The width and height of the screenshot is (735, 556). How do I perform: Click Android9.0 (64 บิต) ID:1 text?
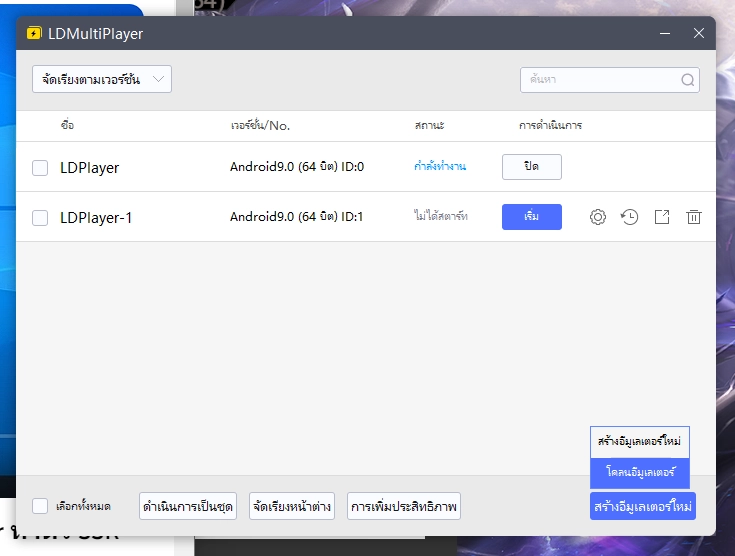pos(297,217)
